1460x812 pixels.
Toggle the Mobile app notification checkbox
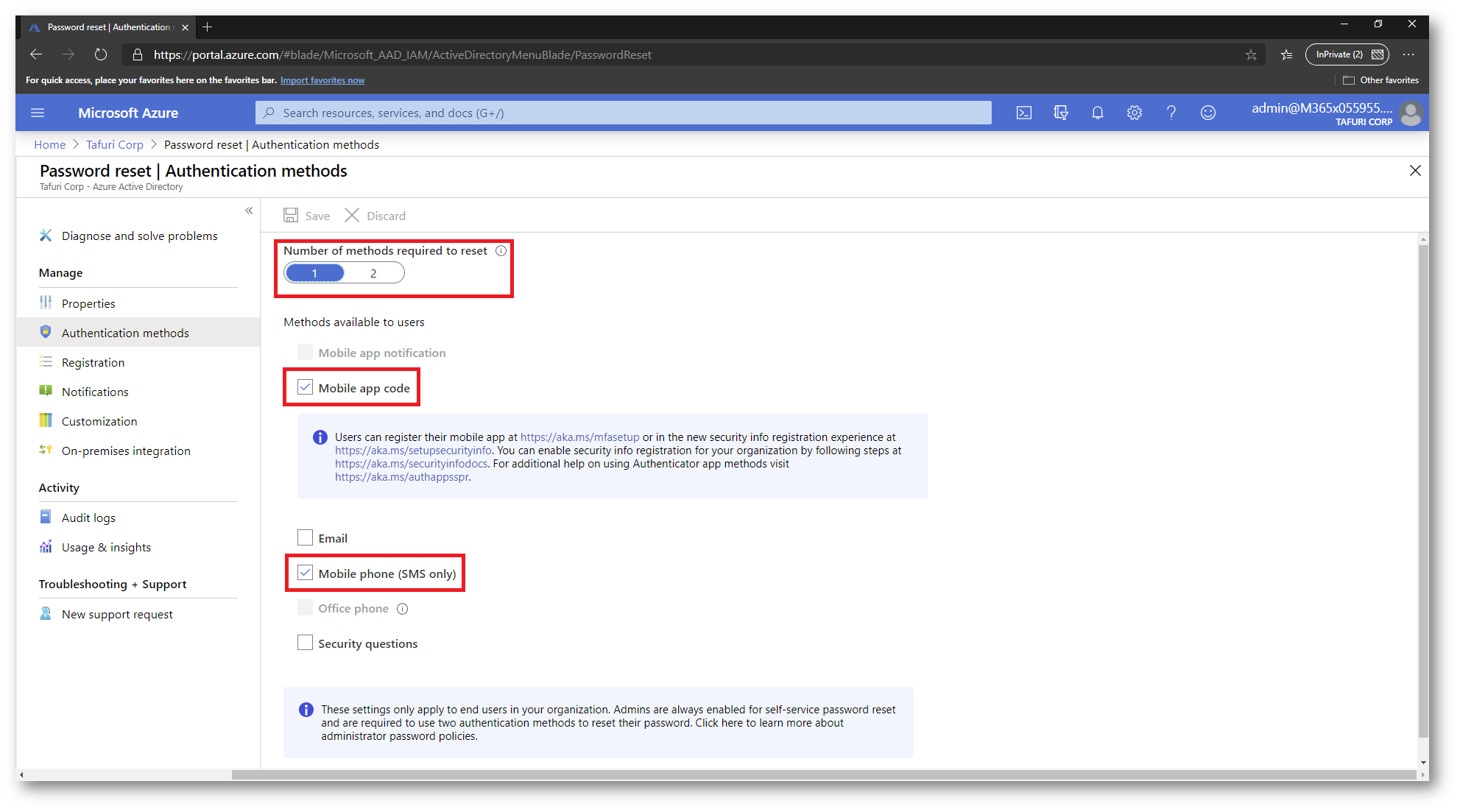[x=305, y=352]
